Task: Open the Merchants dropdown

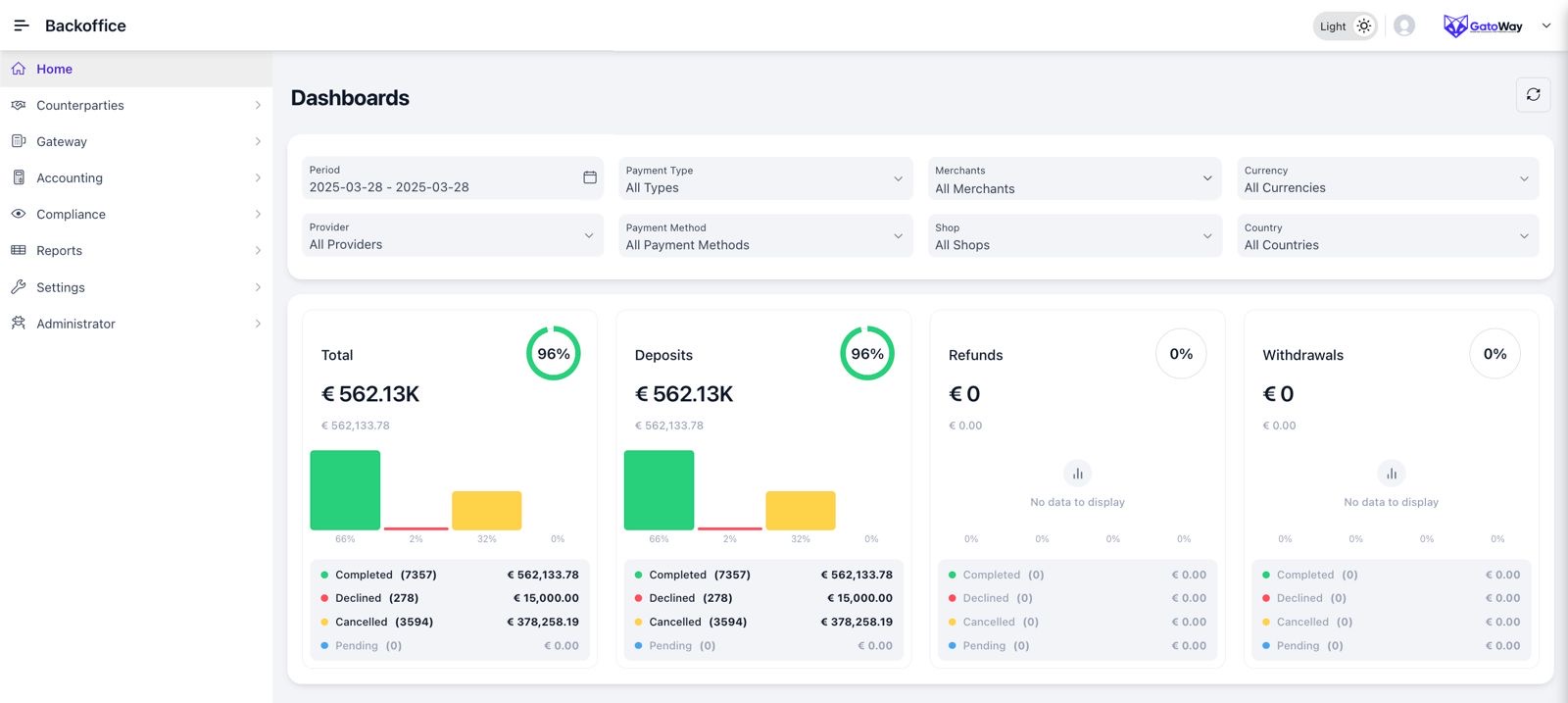Action: [x=1074, y=178]
